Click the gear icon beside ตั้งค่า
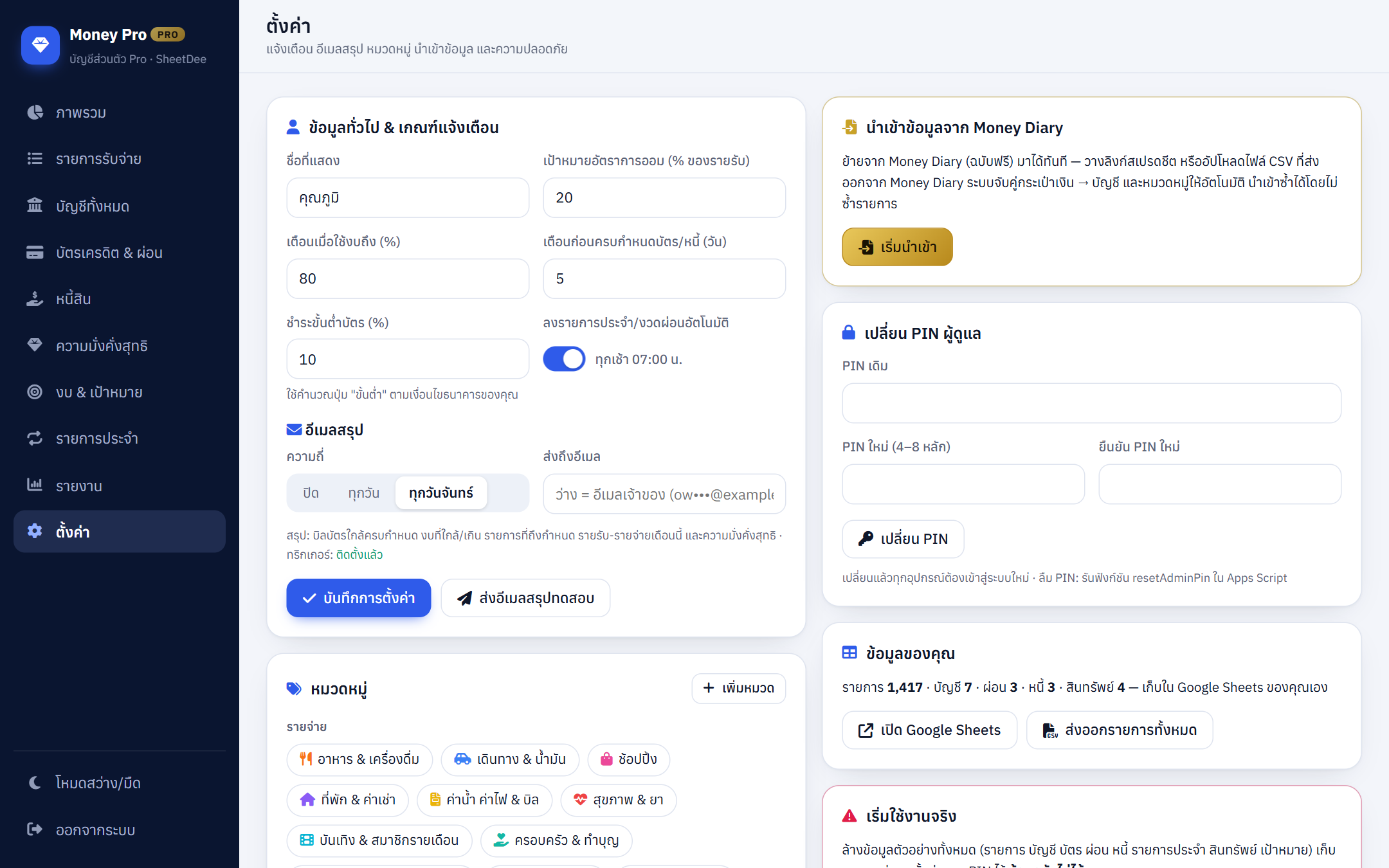Screen dimensions: 1389x868 35,531
